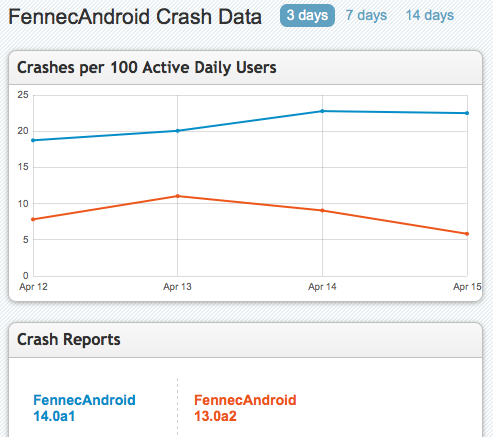Open the FennecAndroid 13.0a2 crash report link

245,408
